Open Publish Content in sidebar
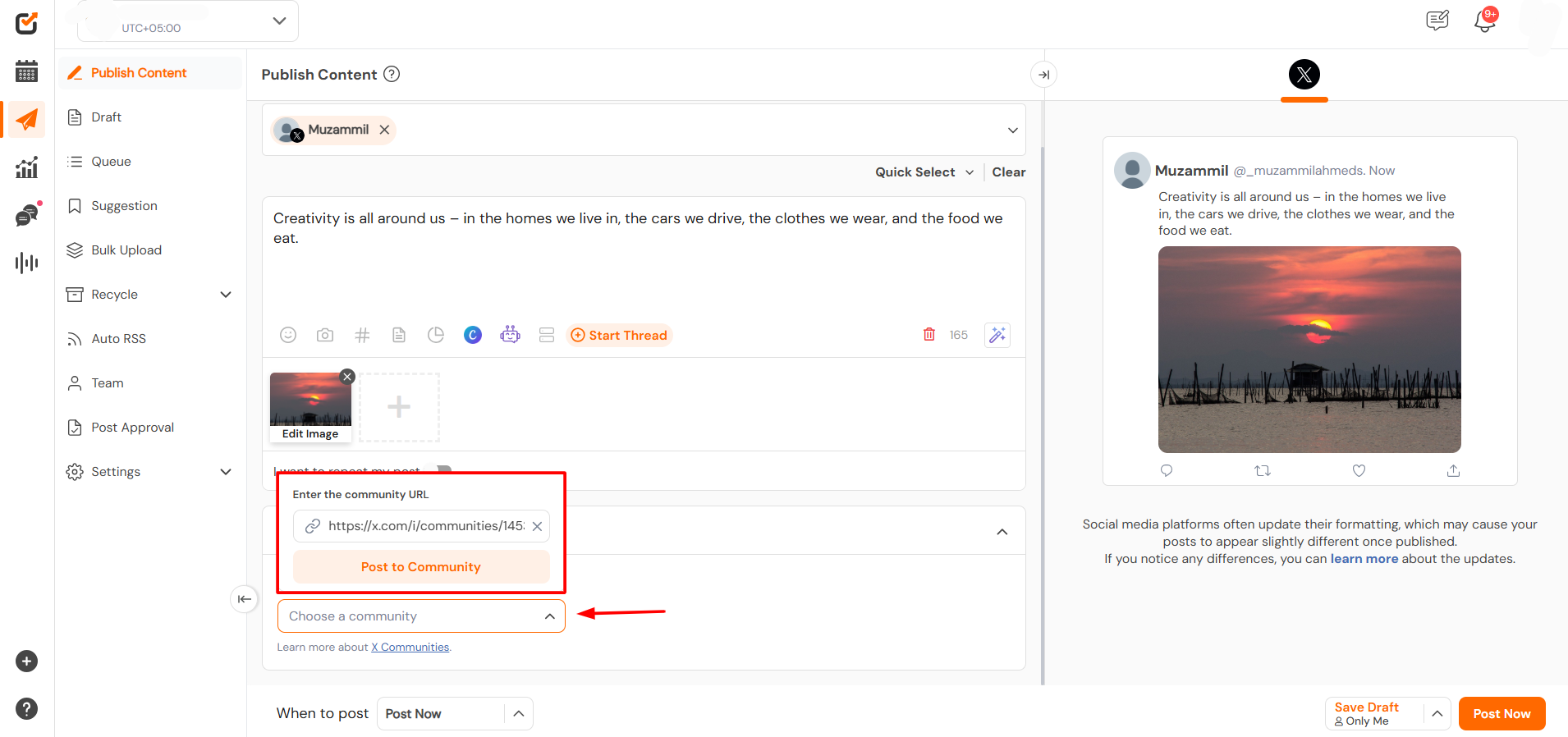The height and width of the screenshot is (737, 1568). pos(149,73)
